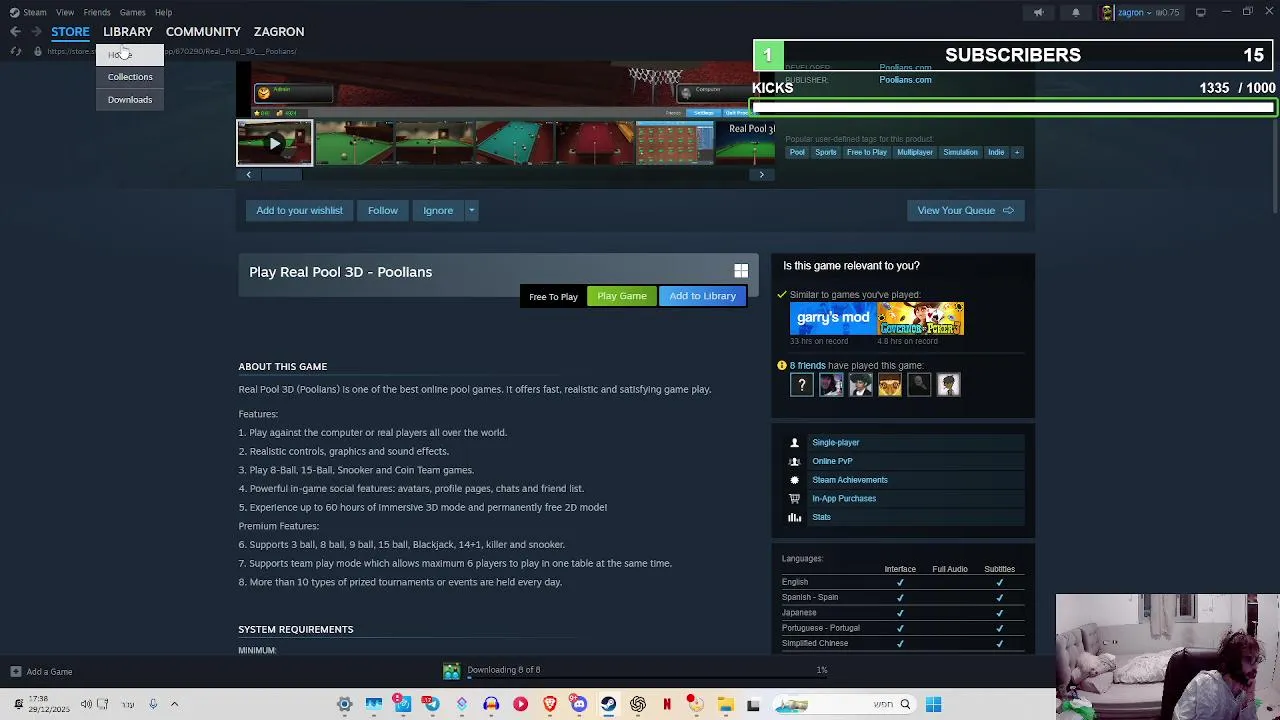Expand more tags with the plus button
The height and width of the screenshot is (720, 1280).
pyautogui.click(x=1016, y=152)
